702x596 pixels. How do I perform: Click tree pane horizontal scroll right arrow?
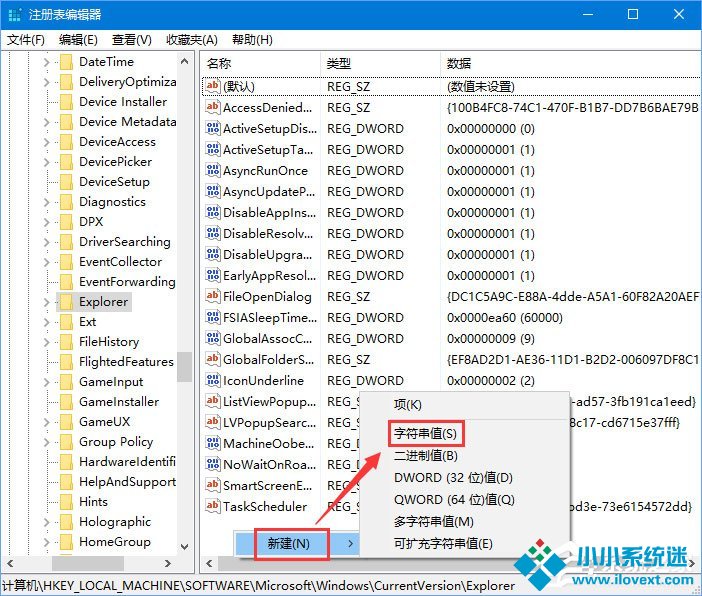point(168,563)
